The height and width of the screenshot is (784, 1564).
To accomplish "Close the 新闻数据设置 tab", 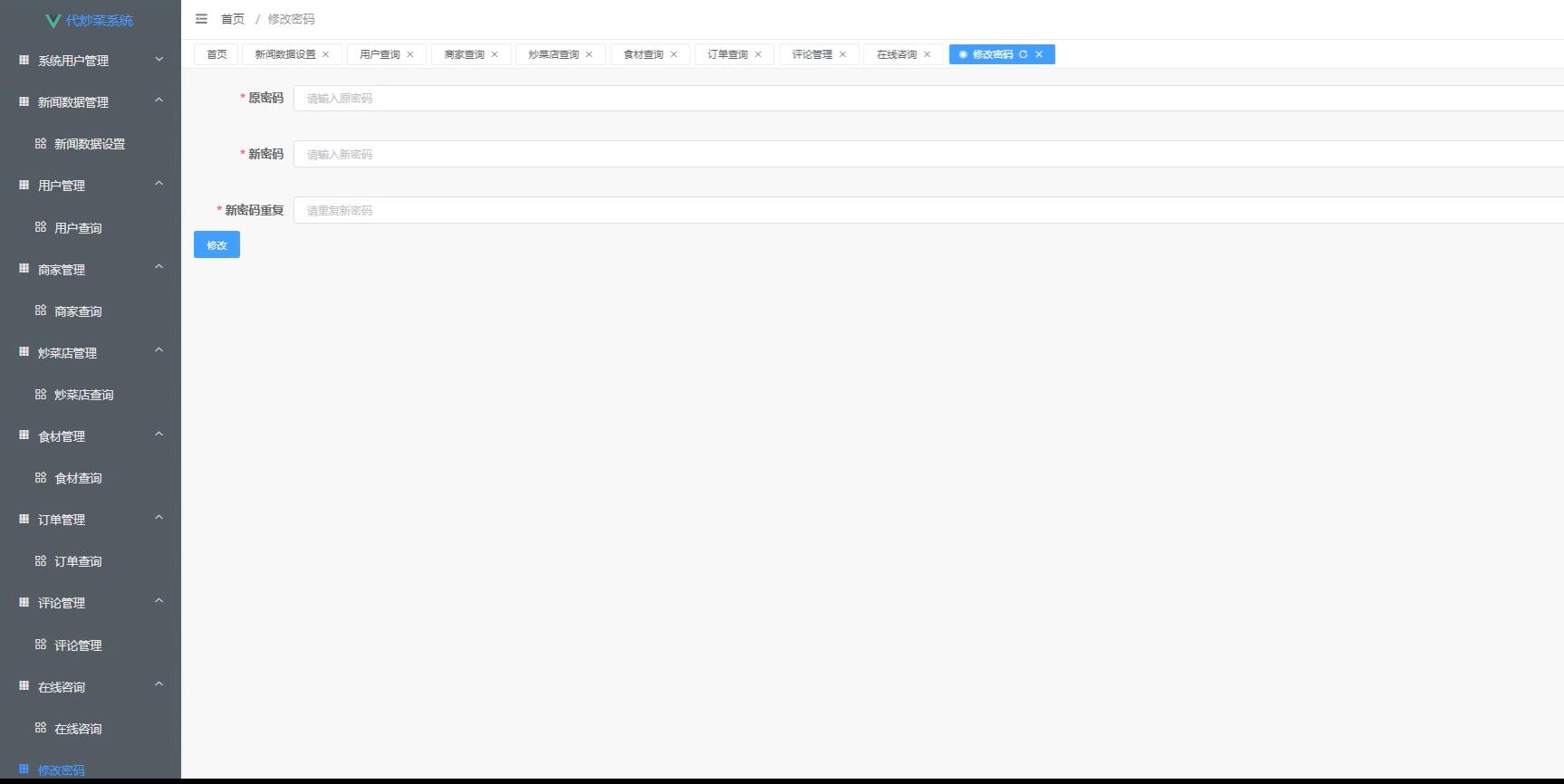I will coord(326,54).
